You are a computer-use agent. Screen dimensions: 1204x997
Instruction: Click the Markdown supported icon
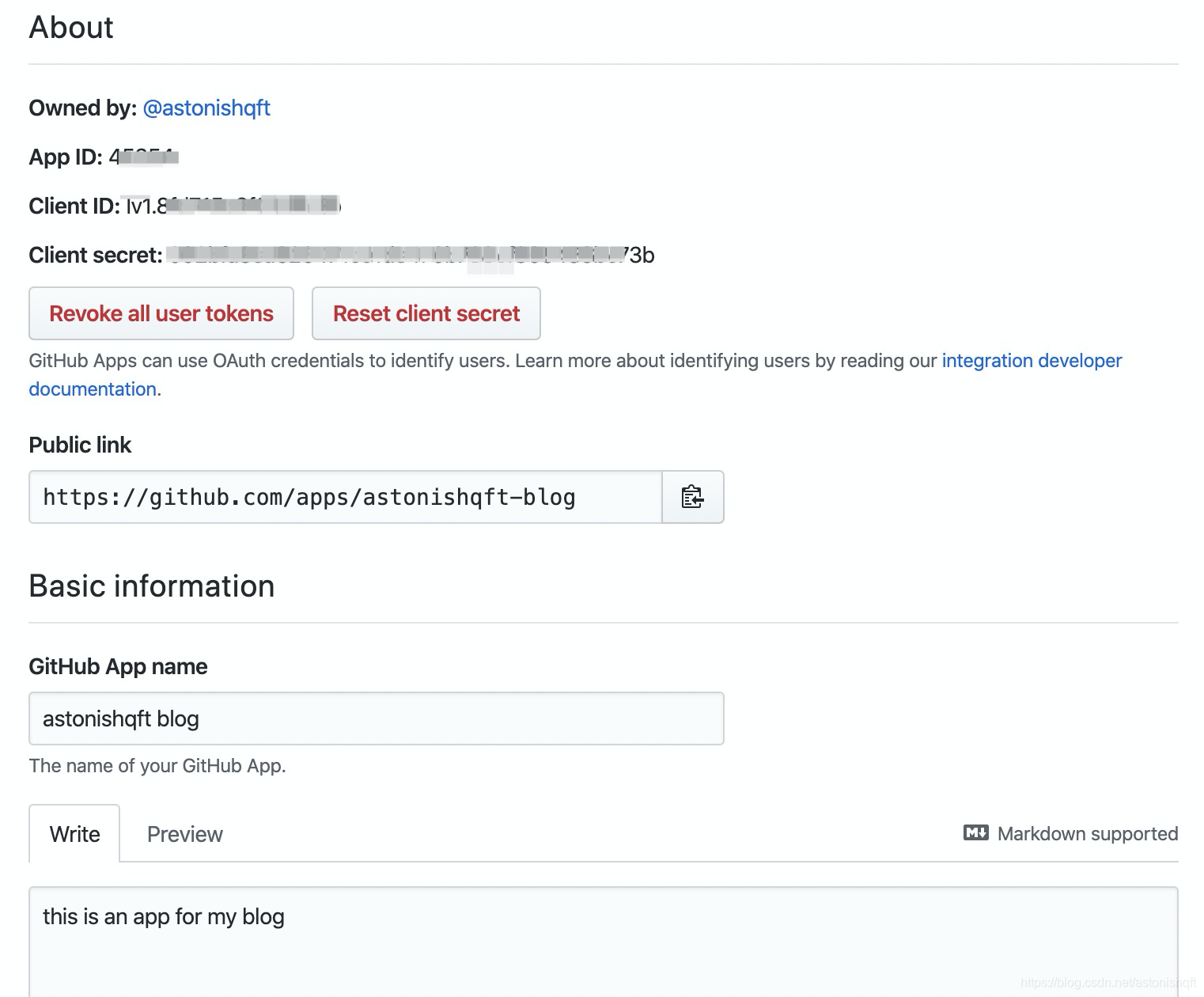point(975,833)
